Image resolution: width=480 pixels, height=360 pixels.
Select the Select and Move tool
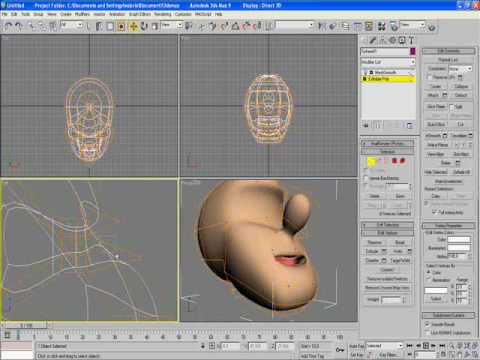click(133, 26)
